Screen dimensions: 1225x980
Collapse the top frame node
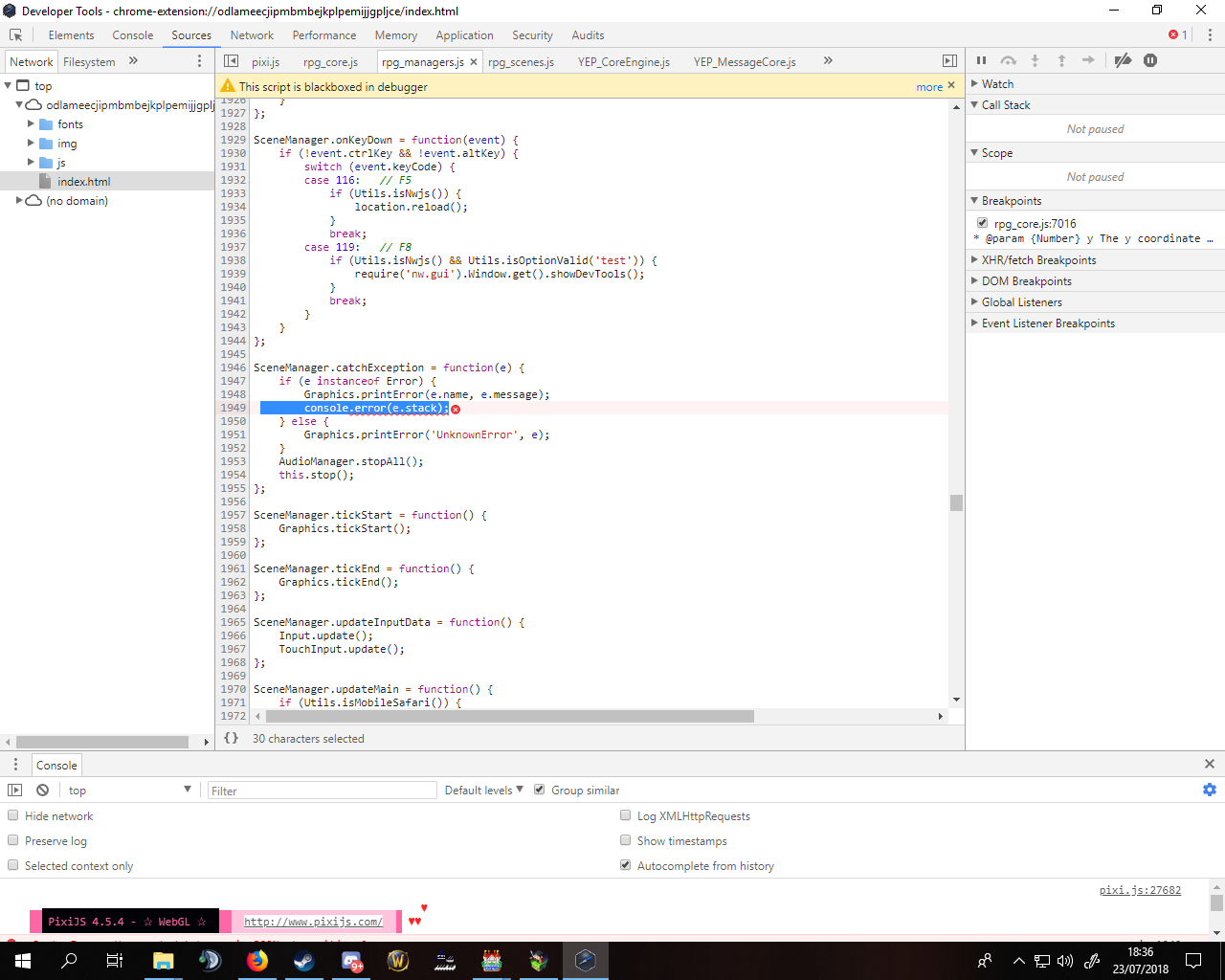point(8,85)
